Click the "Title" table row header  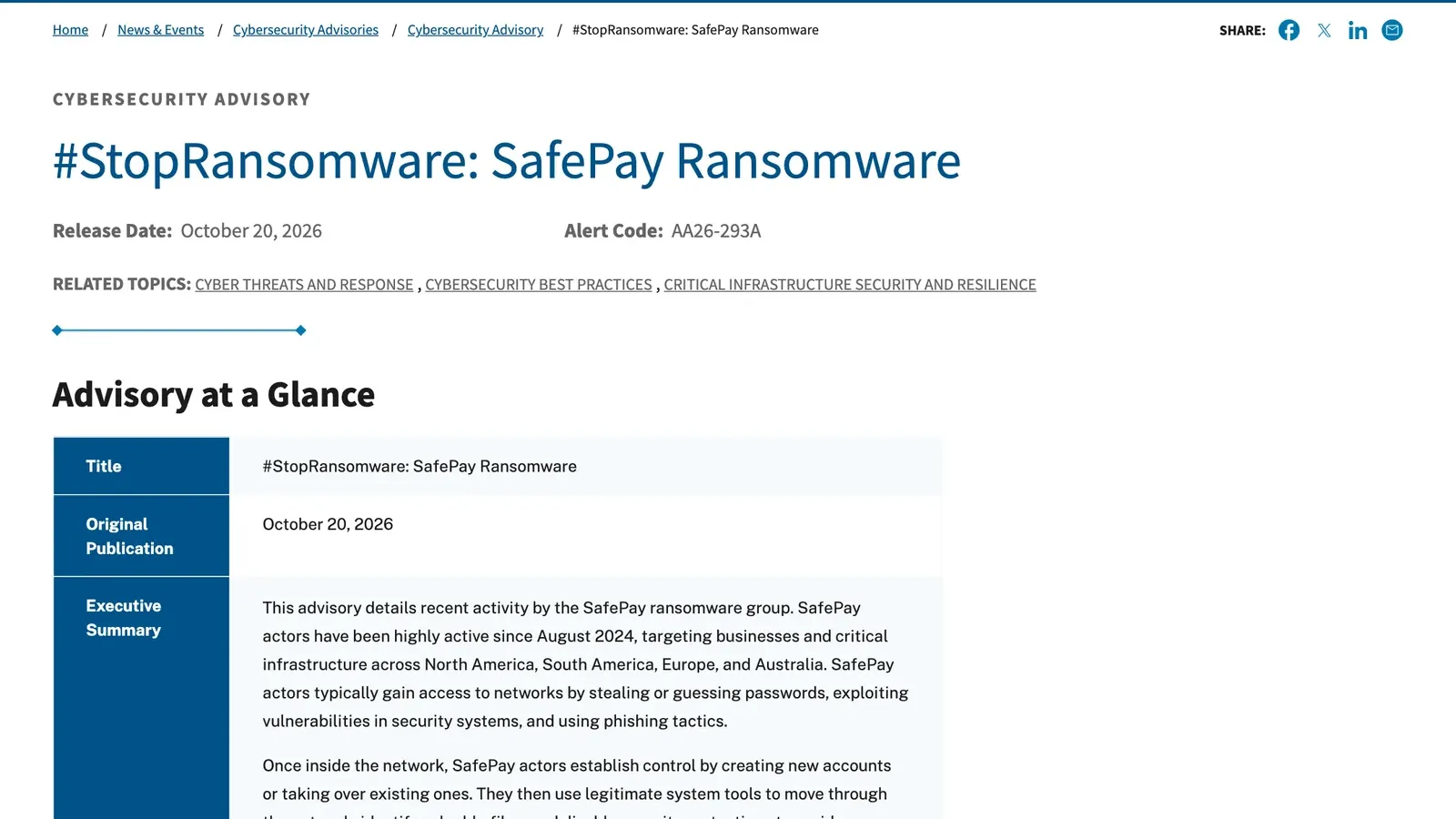coord(141,466)
